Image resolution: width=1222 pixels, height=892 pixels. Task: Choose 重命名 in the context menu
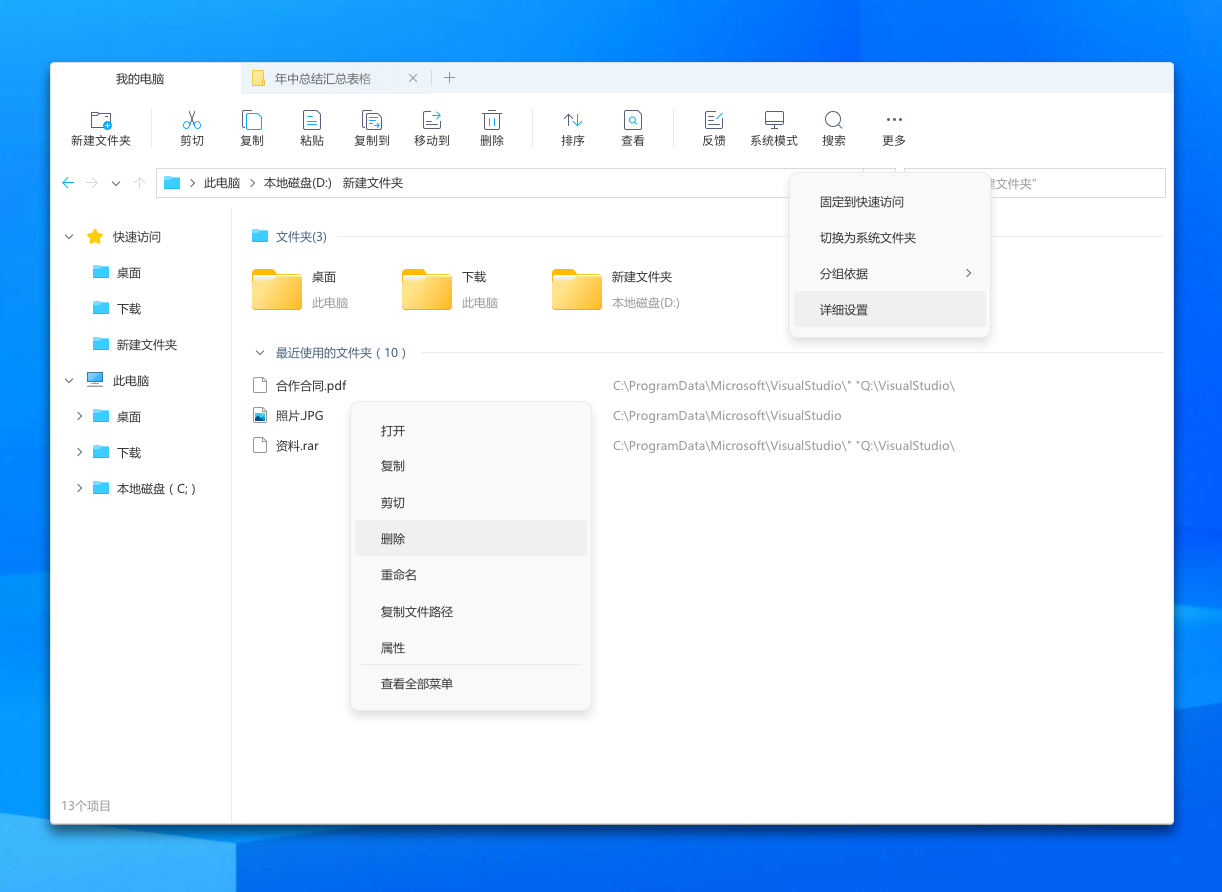[471, 575]
